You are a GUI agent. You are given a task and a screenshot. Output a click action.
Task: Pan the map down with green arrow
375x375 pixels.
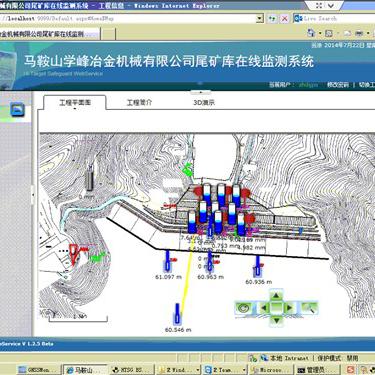point(276,320)
